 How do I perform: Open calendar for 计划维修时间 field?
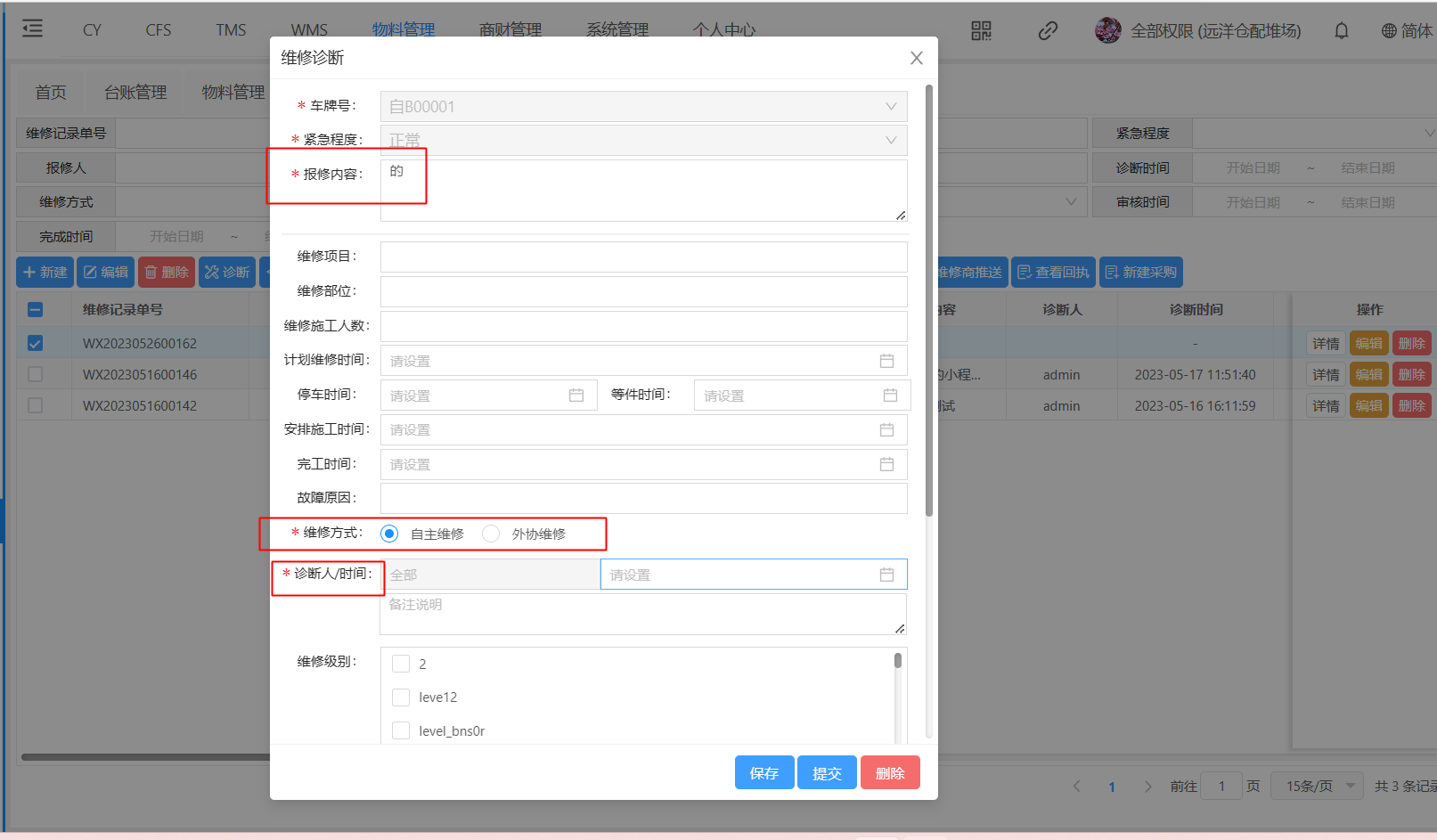(x=886, y=361)
